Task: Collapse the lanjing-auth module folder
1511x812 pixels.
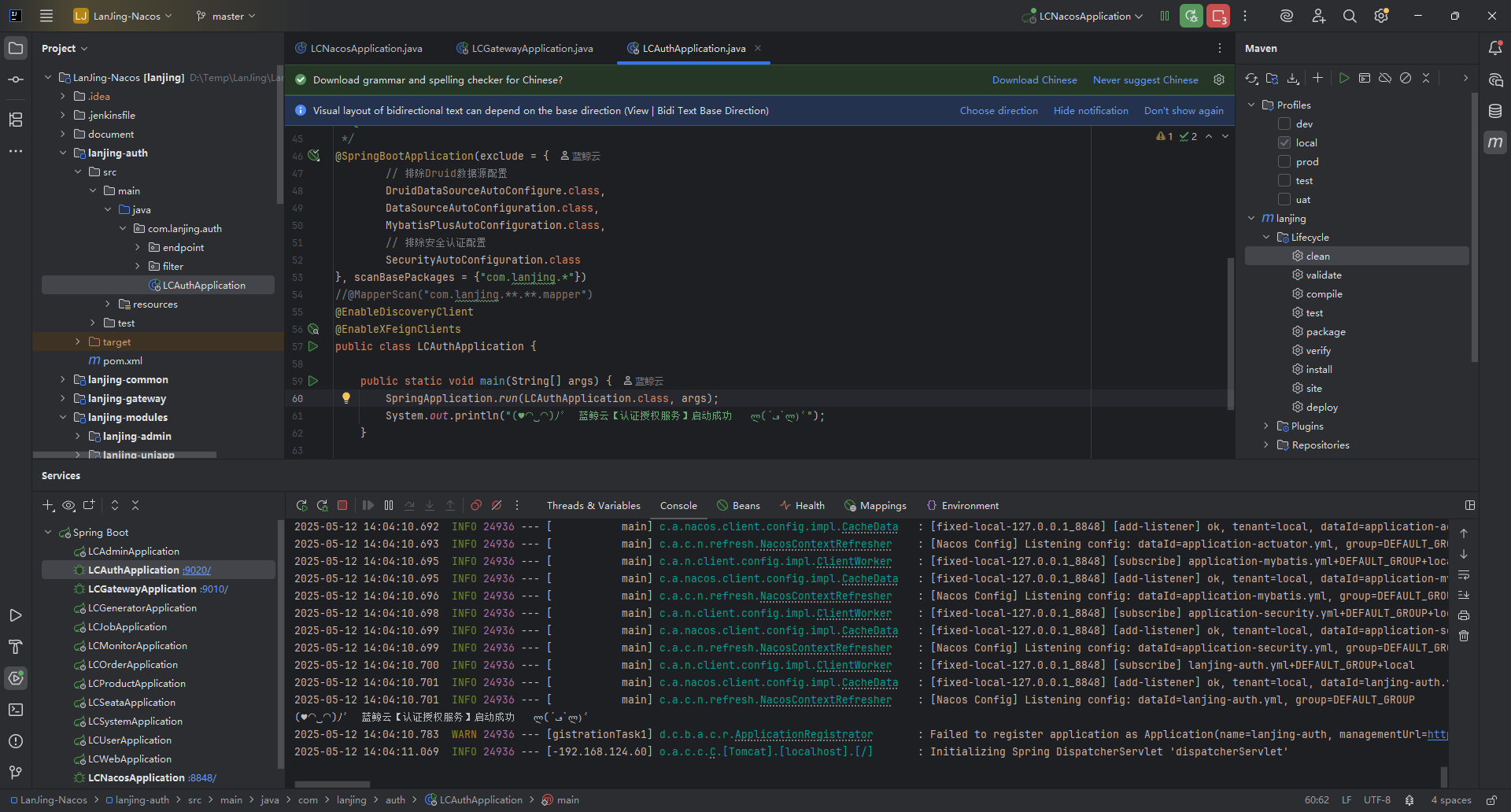Action: pos(63,153)
